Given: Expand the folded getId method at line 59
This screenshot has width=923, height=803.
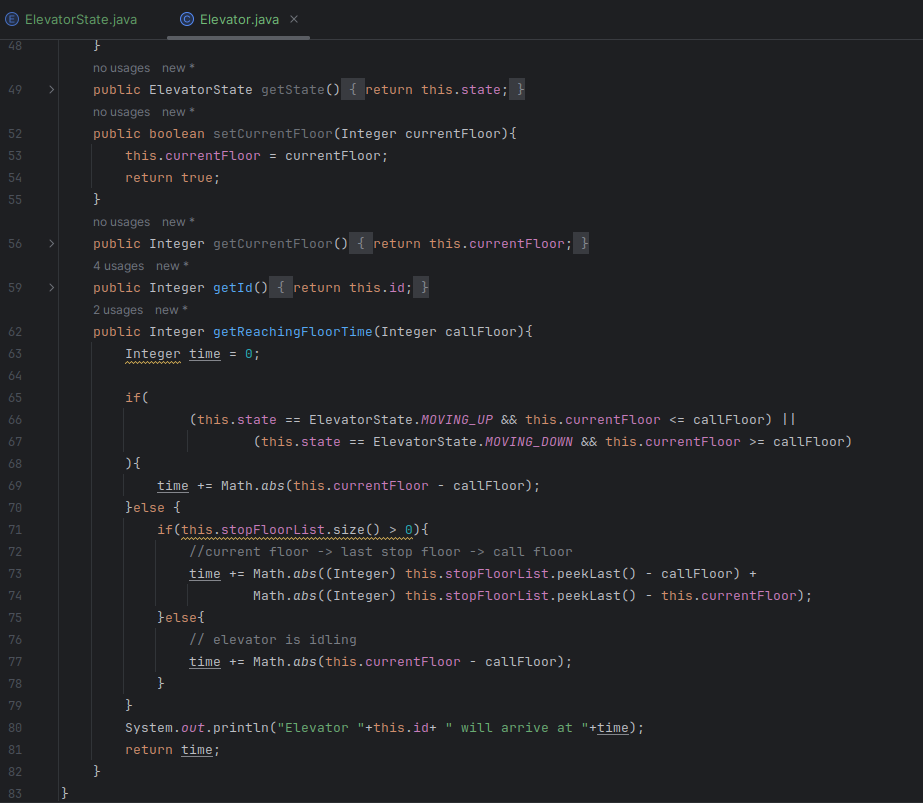Looking at the screenshot, I should [x=52, y=288].
